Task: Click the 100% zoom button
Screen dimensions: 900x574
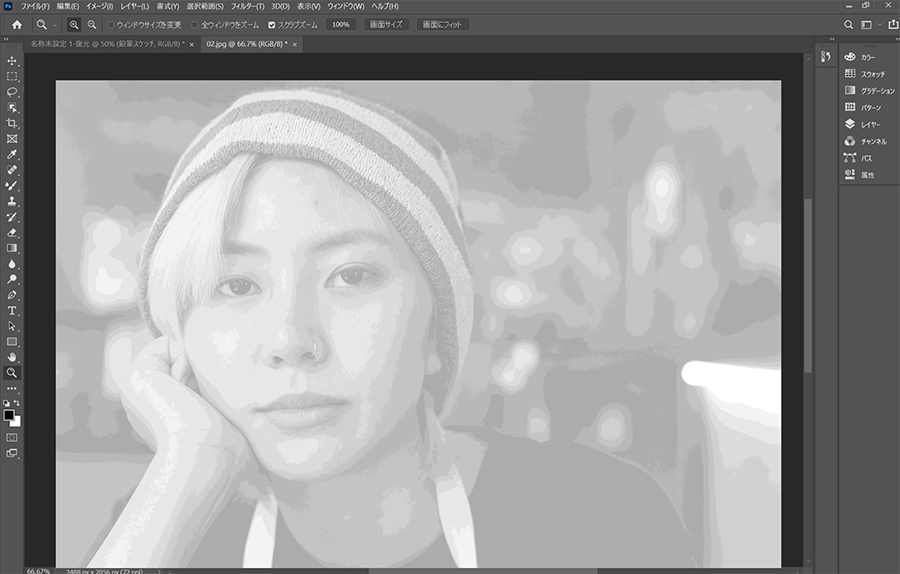Action: click(340, 24)
